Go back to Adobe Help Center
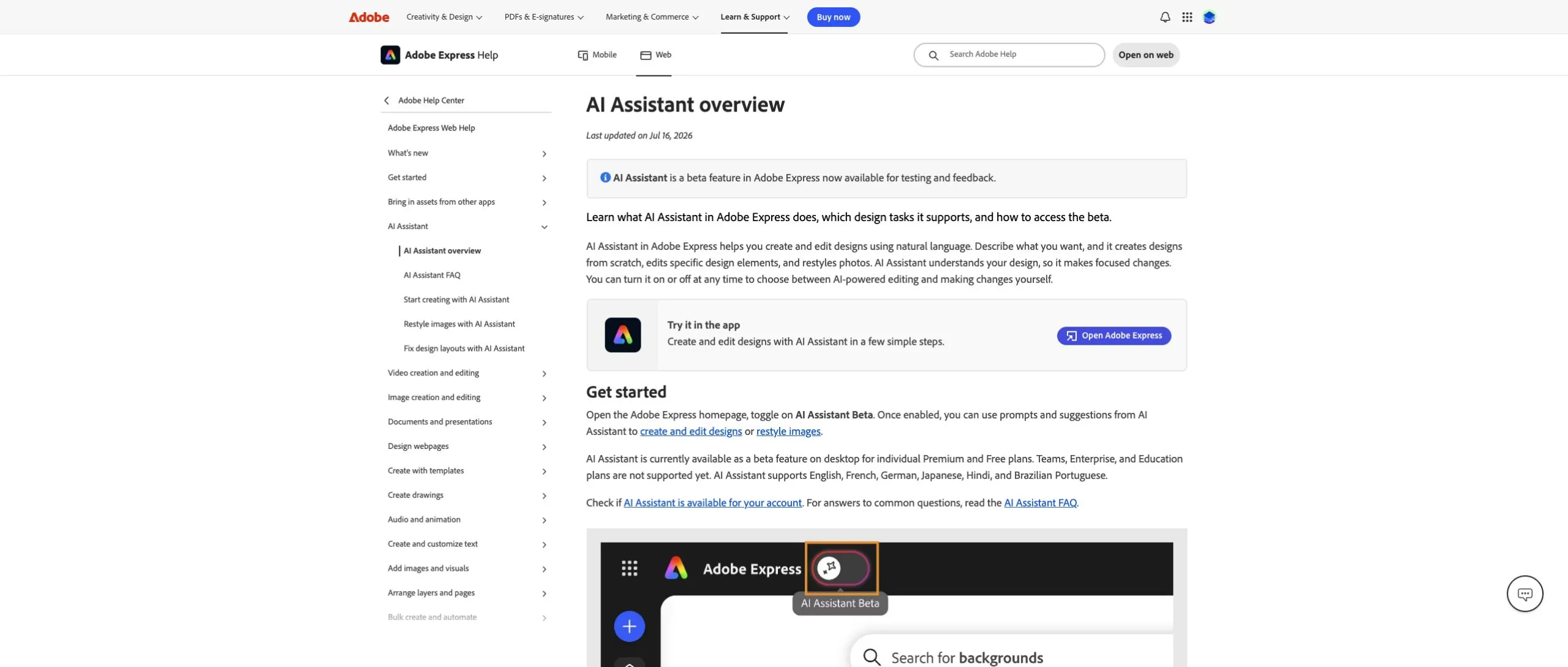This screenshot has height=667, width=1568. coord(431,100)
